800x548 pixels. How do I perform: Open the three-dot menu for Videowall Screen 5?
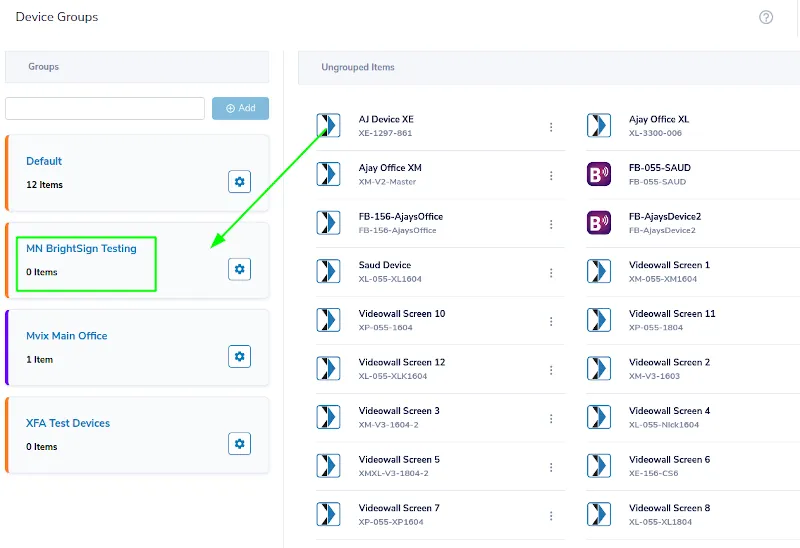click(551, 467)
